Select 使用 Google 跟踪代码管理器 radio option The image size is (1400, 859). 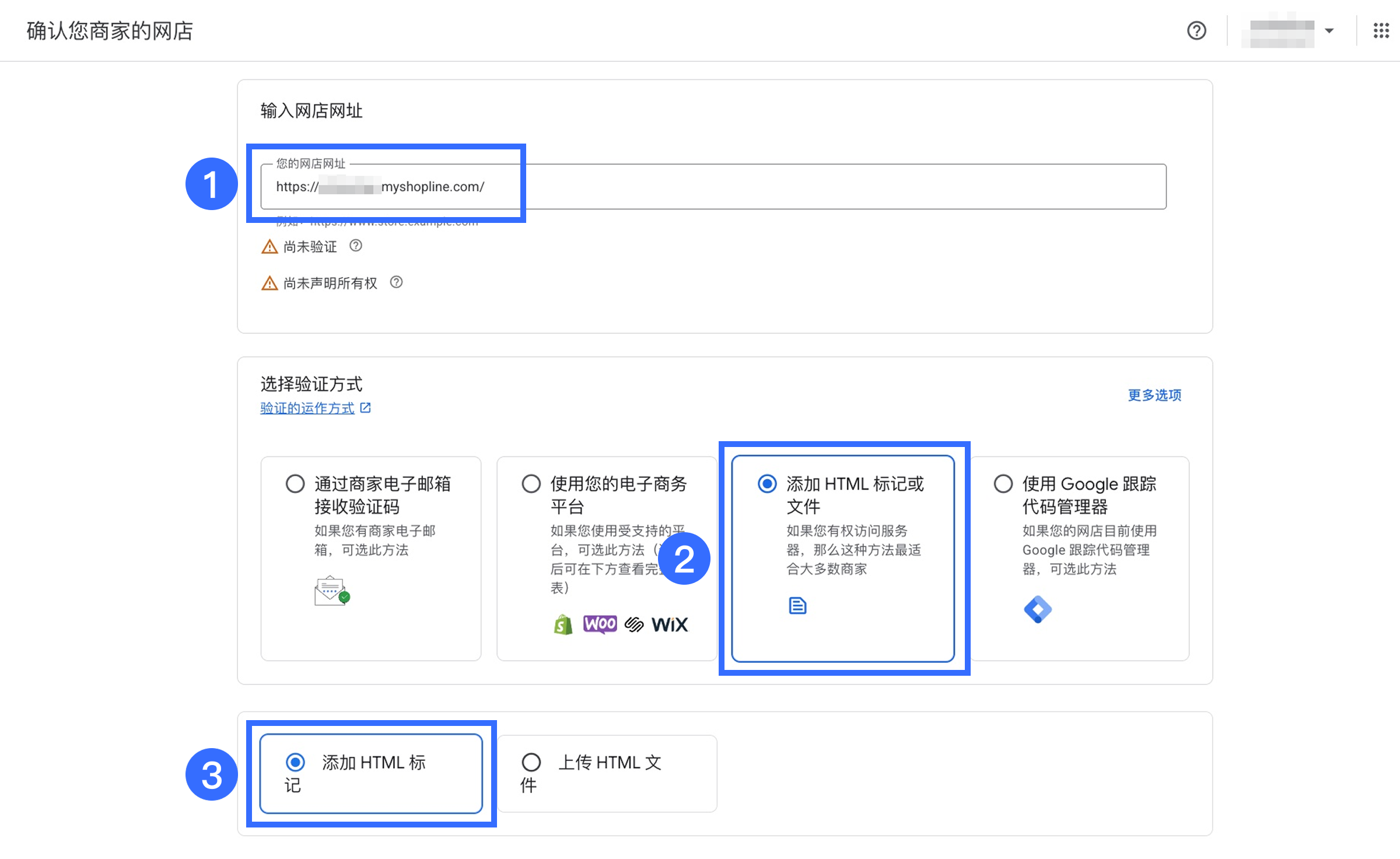coord(1003,484)
